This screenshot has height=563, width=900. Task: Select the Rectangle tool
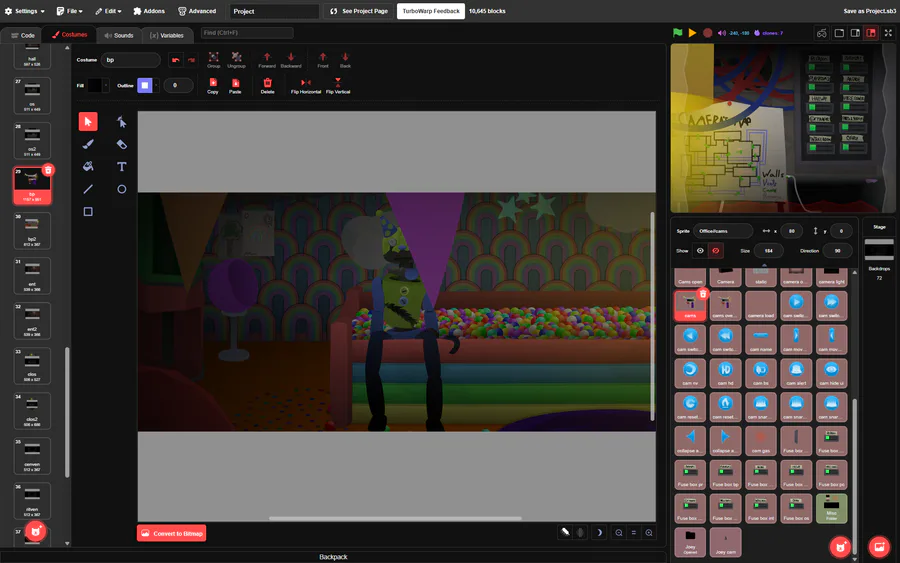pyautogui.click(x=88, y=212)
